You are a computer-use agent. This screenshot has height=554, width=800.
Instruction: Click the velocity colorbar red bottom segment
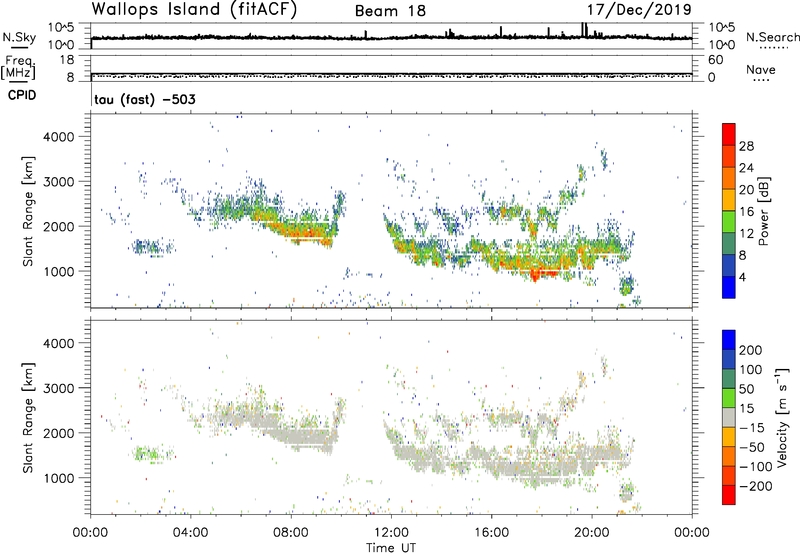coord(729,495)
